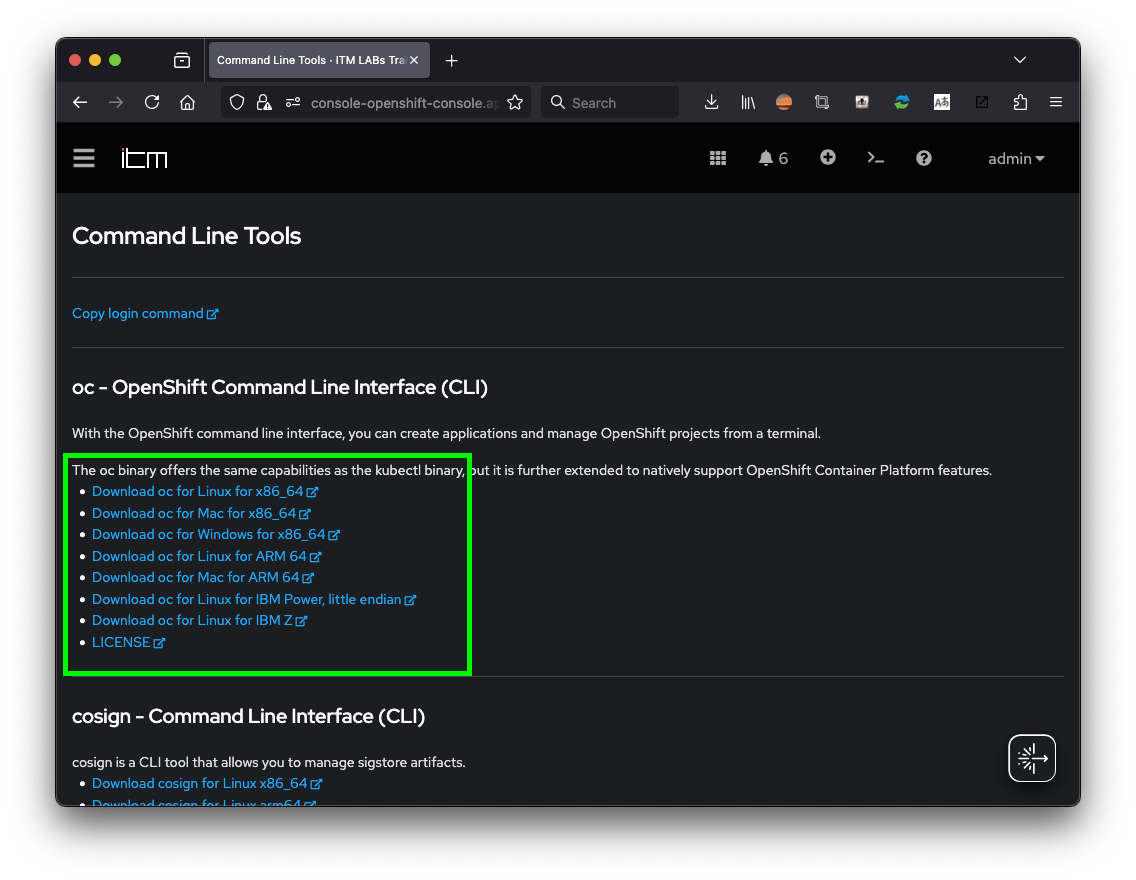Click the translate extension icon

click(x=942, y=102)
